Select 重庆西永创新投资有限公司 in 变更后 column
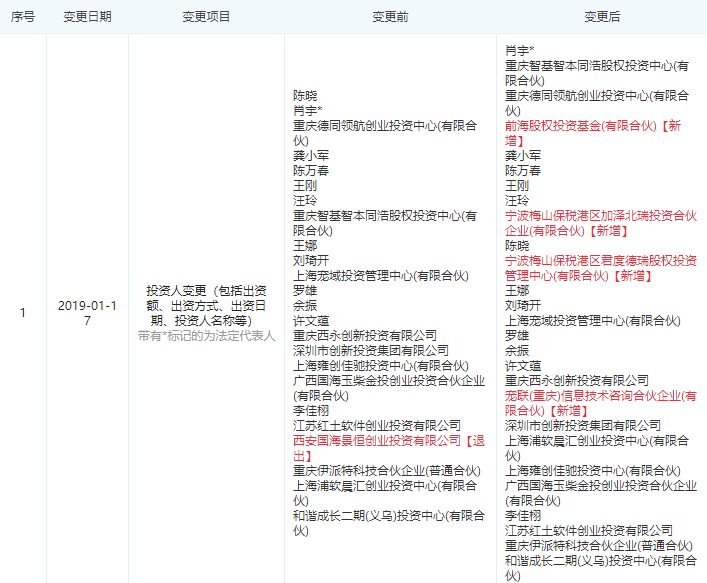707x583 pixels. pos(577,380)
